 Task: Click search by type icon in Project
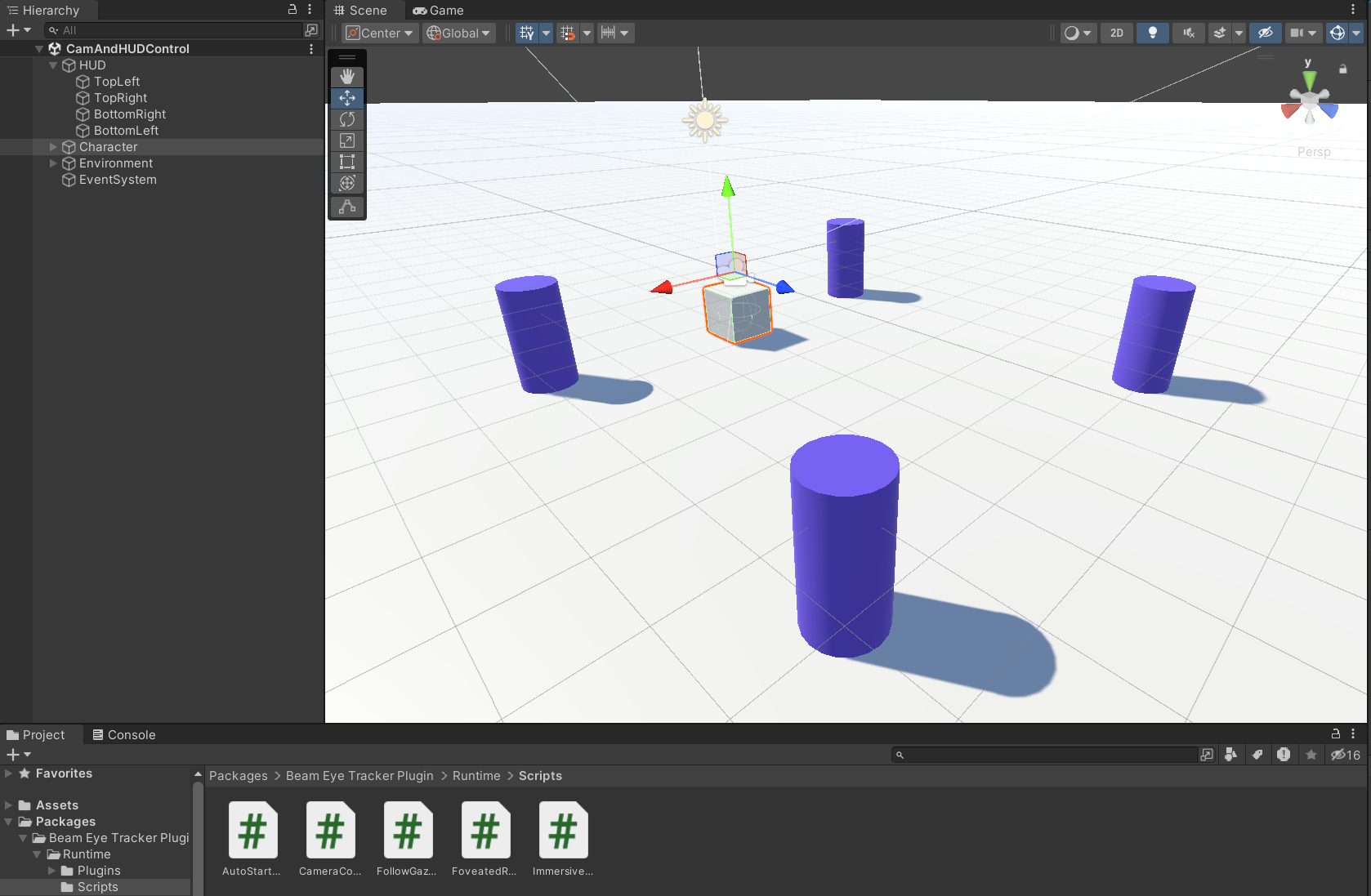(x=1230, y=755)
